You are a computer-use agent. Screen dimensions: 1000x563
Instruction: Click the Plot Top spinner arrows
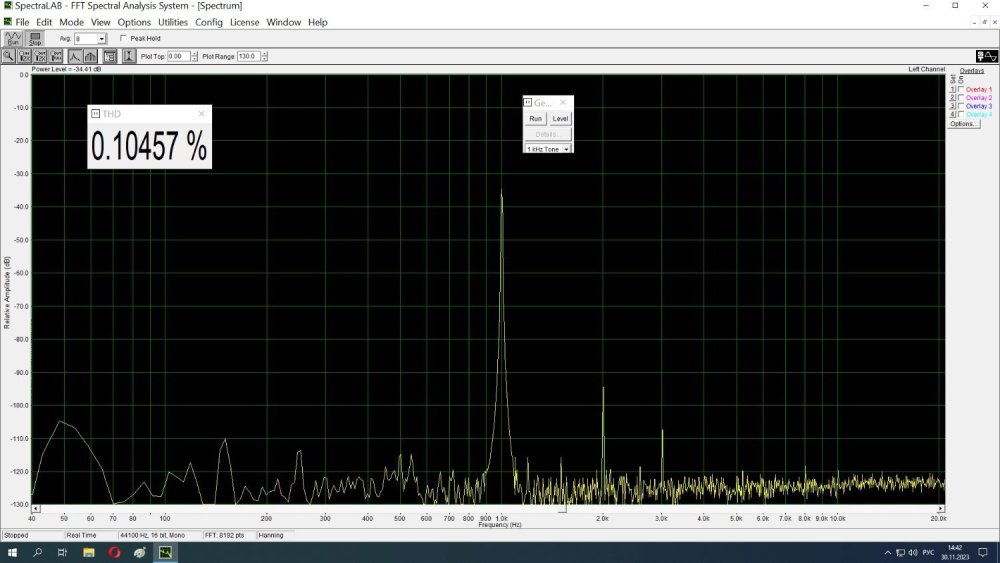(194, 56)
